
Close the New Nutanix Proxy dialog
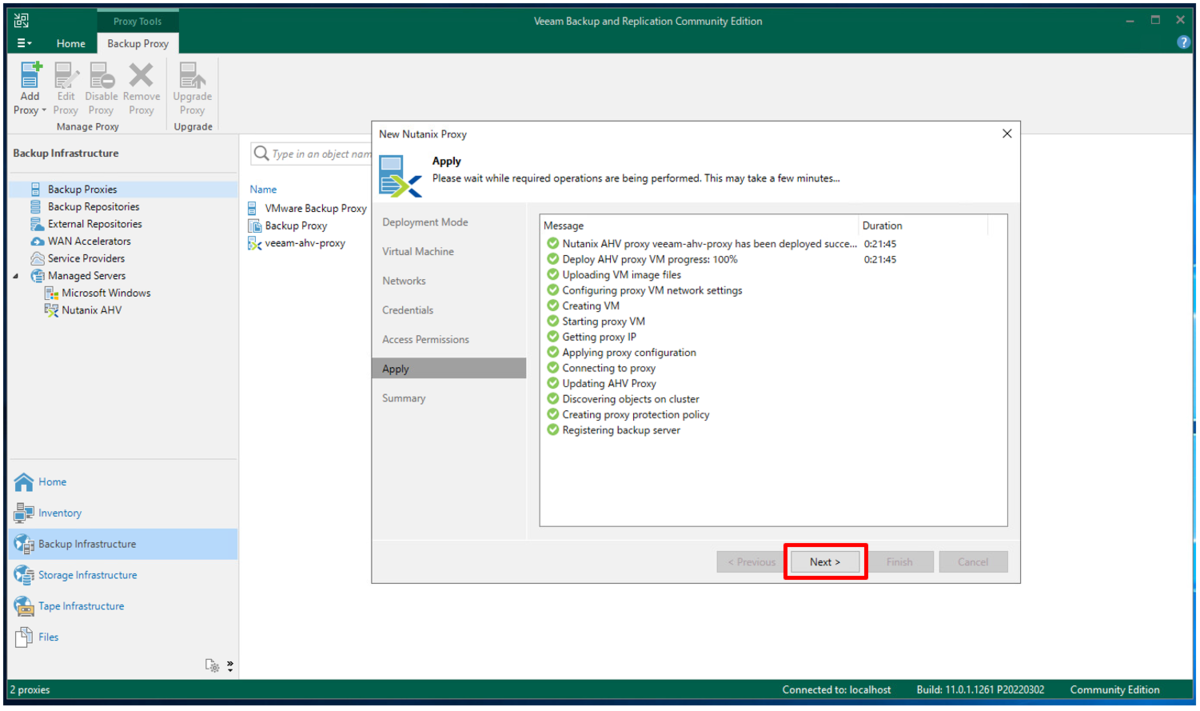coord(1007,133)
